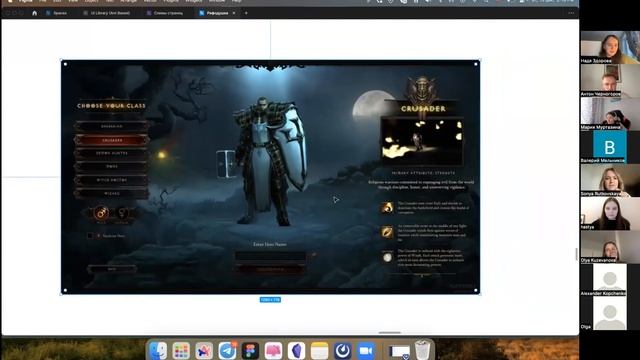This screenshot has width=640, height=360.
Task: Click the Crusader heading in right panel
Action: click(x=423, y=109)
